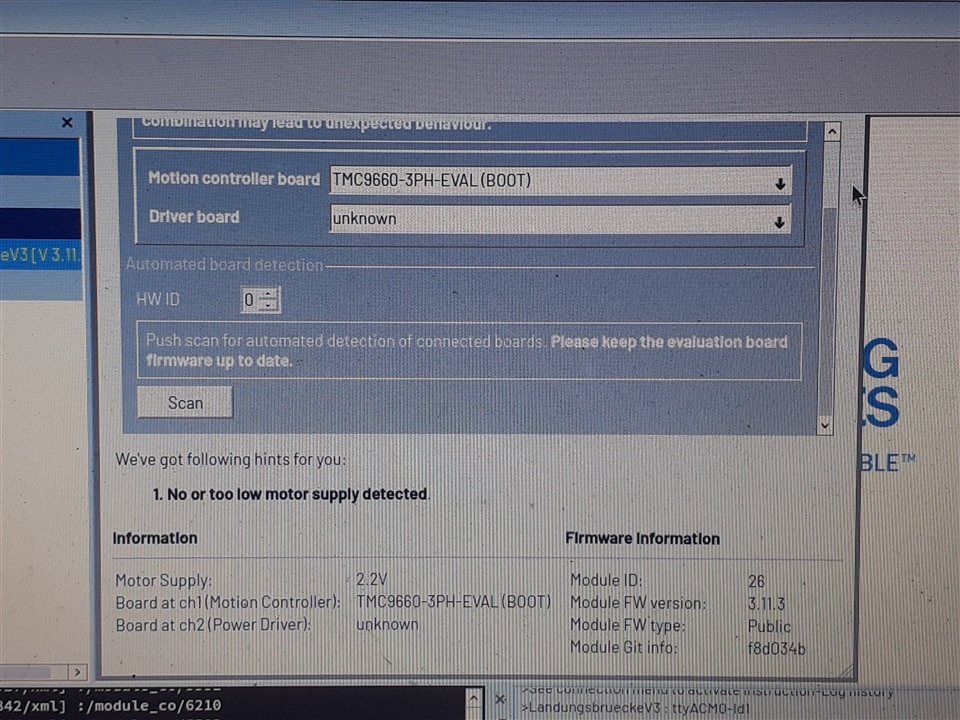Click the LandungsbrueckeV3 ttyACM0 log line

click(638, 708)
